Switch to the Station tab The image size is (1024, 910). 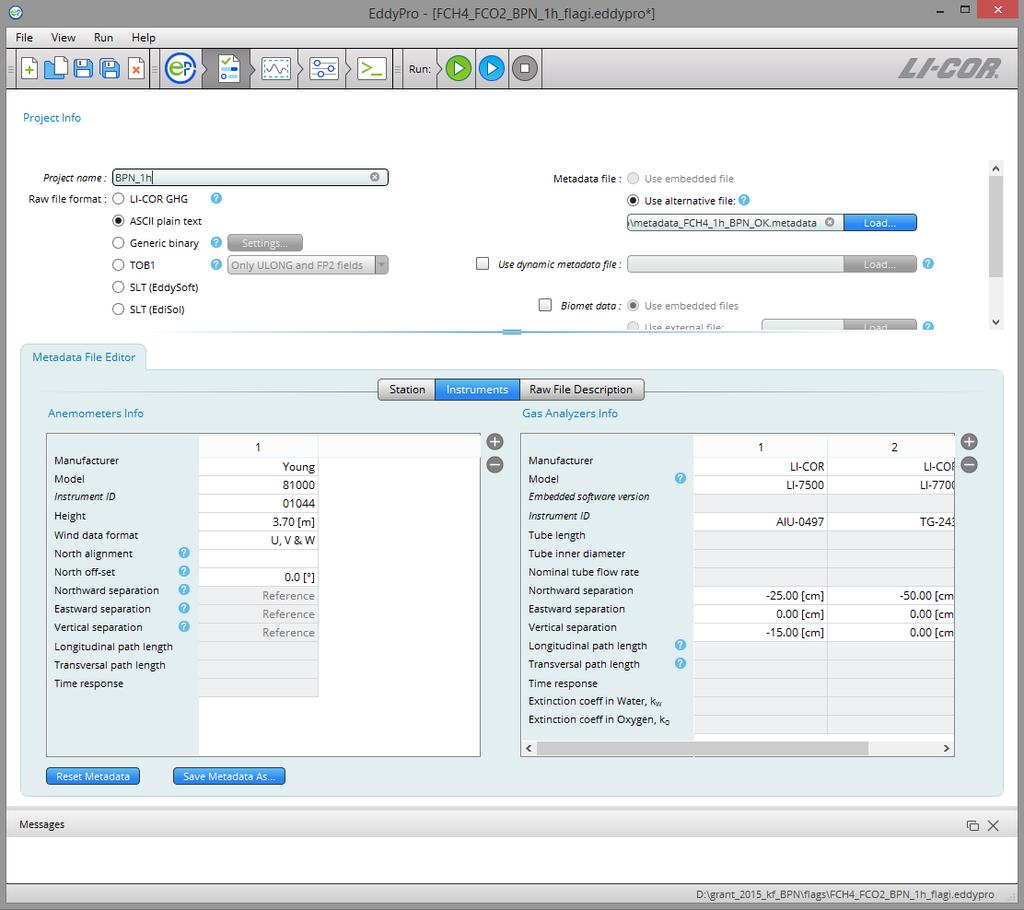[x=407, y=389]
